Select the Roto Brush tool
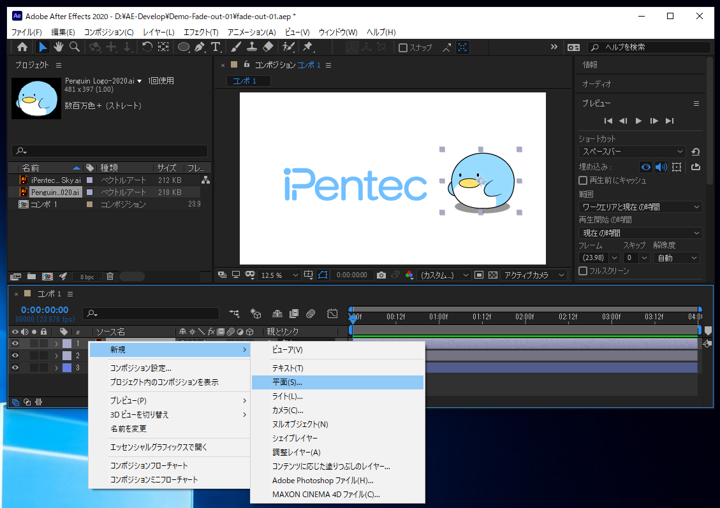This screenshot has width=720, height=508. (x=288, y=47)
